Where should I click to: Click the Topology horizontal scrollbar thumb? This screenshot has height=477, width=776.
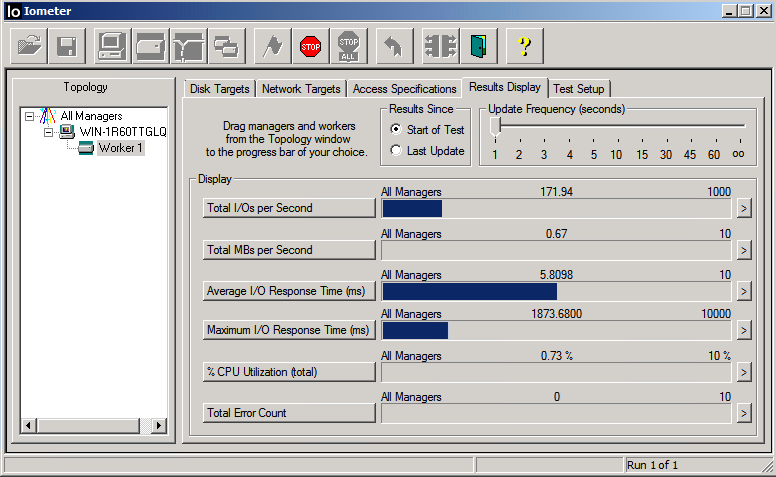[88, 426]
